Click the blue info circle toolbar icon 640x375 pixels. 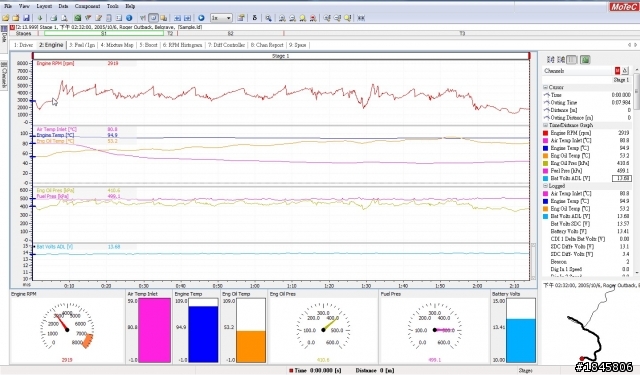tap(129, 18)
